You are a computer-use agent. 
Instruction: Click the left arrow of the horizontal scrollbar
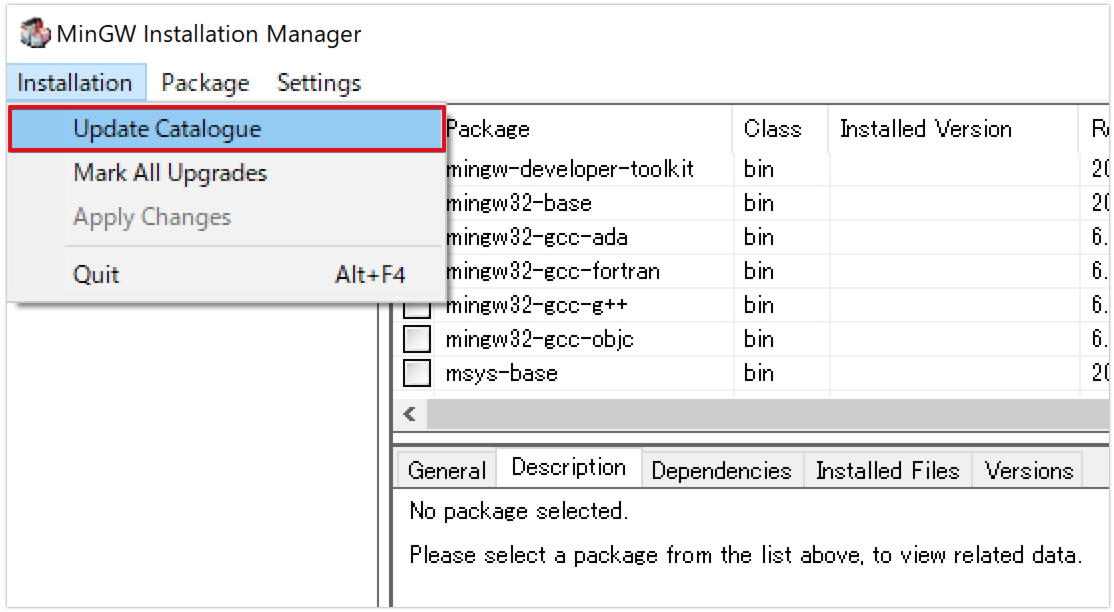coord(409,414)
